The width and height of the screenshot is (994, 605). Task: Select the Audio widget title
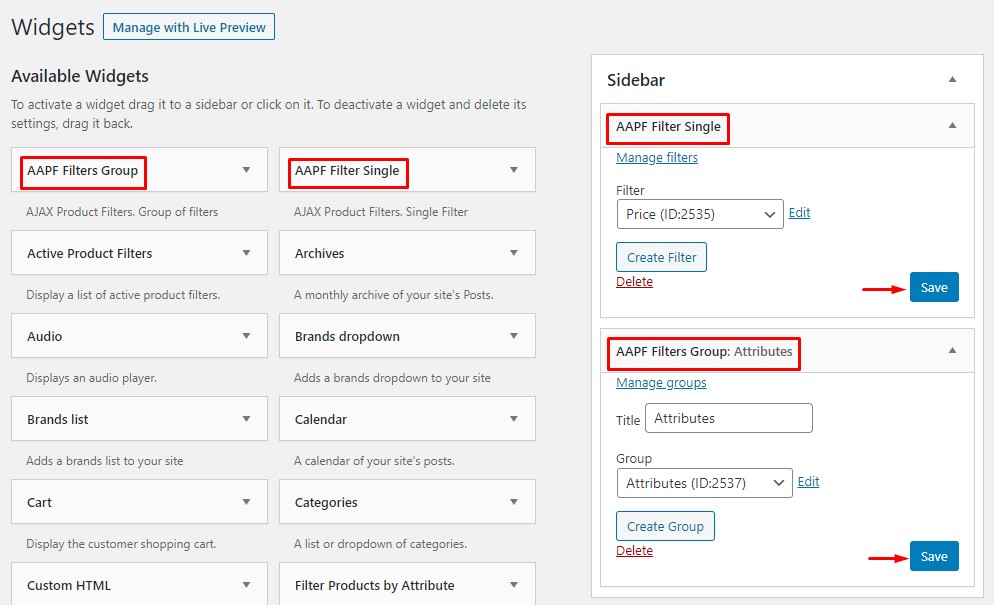[44, 336]
